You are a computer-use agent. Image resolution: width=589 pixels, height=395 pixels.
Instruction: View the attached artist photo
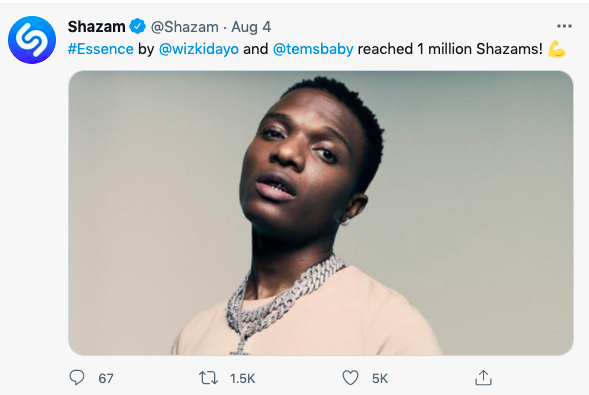click(x=321, y=213)
